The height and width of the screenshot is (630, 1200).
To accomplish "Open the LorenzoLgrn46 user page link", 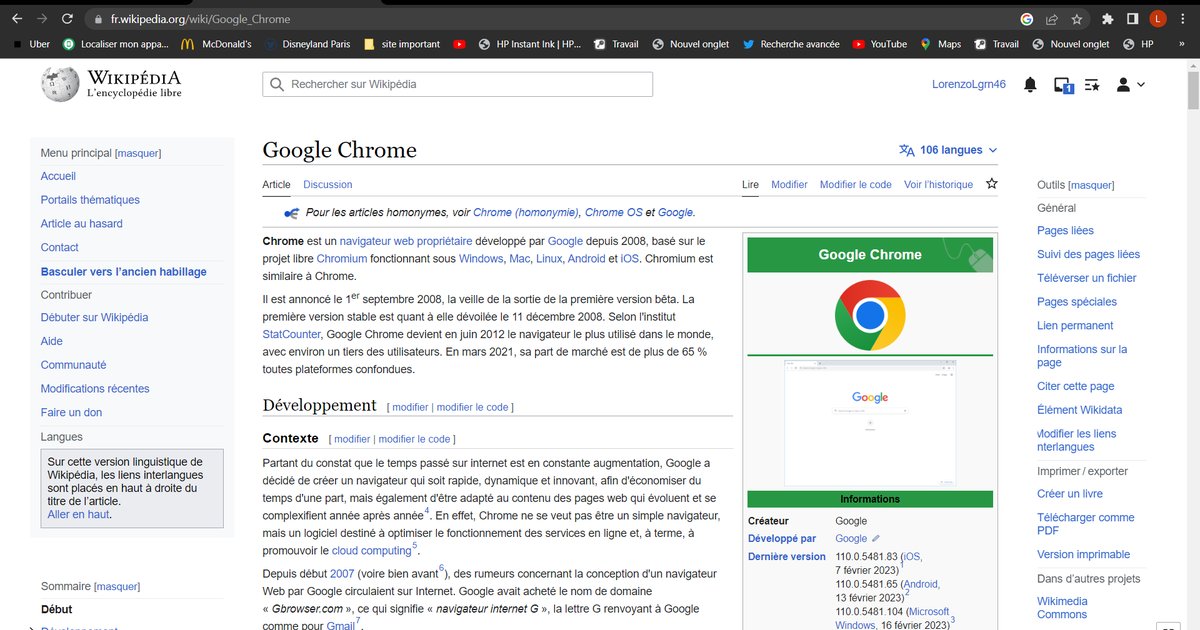I will click(x=969, y=85).
